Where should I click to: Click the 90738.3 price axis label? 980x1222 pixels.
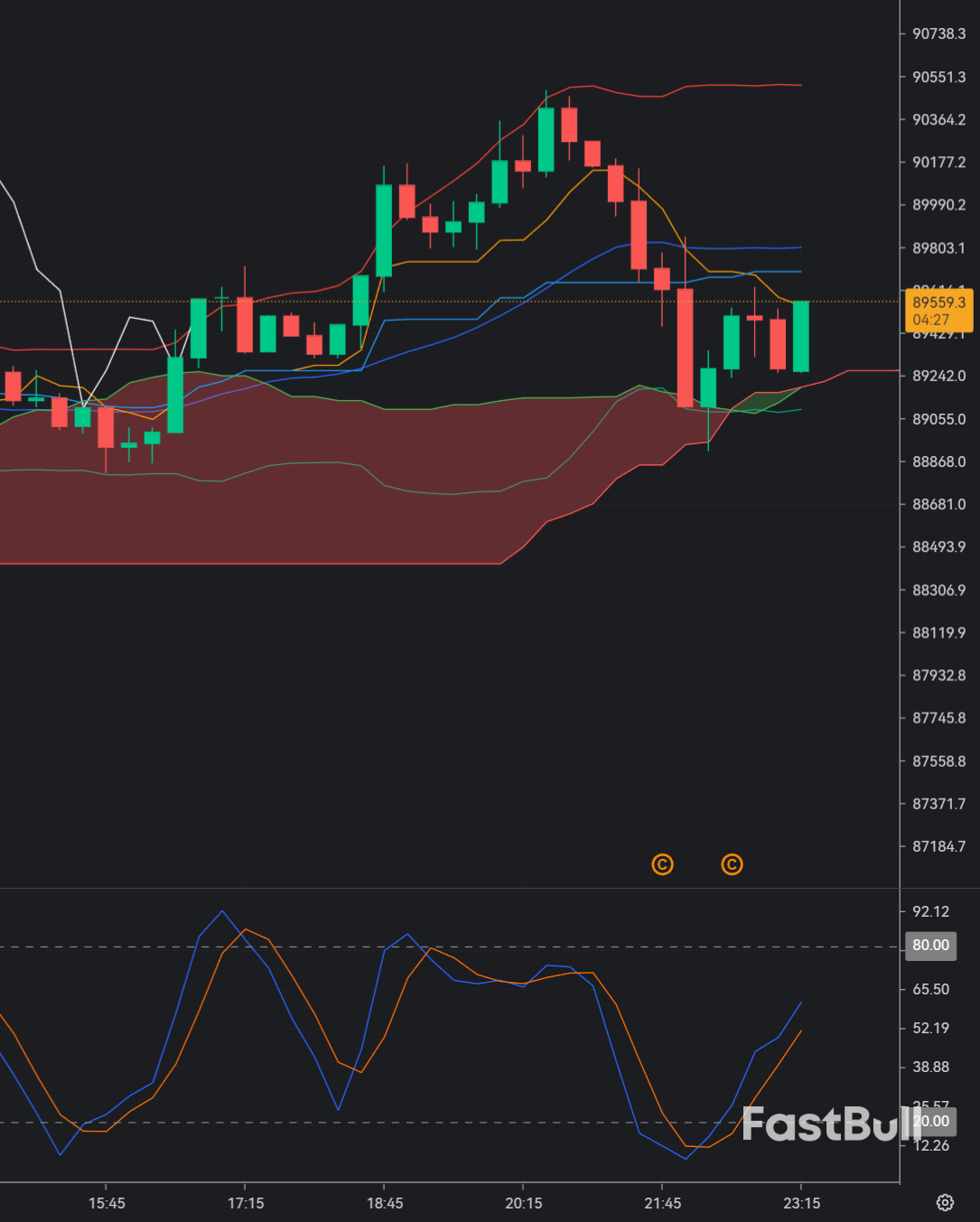click(938, 34)
